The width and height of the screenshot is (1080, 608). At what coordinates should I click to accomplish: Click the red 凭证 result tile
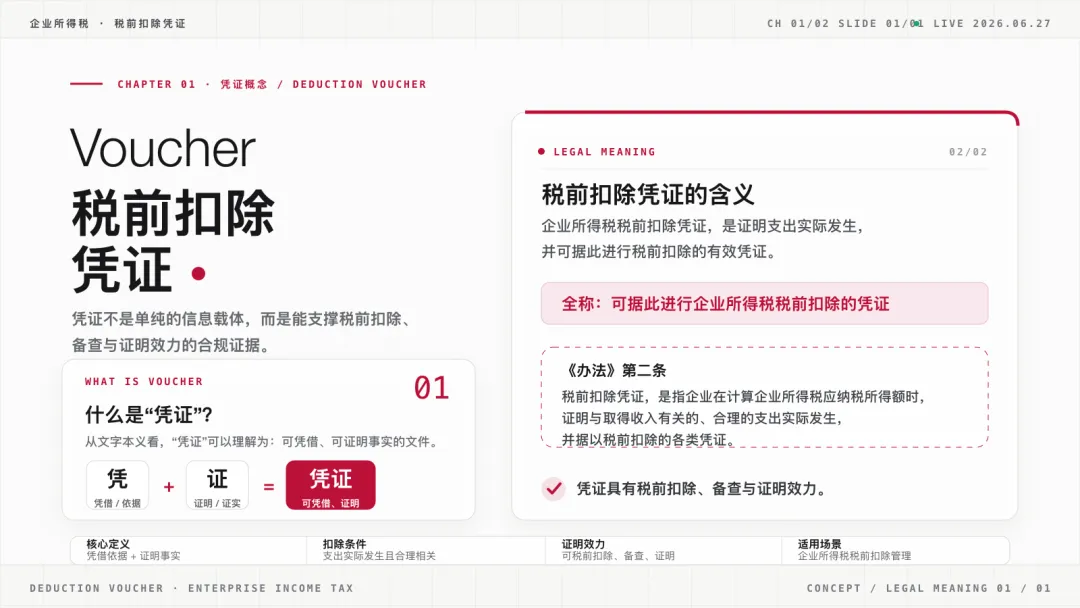(331, 485)
